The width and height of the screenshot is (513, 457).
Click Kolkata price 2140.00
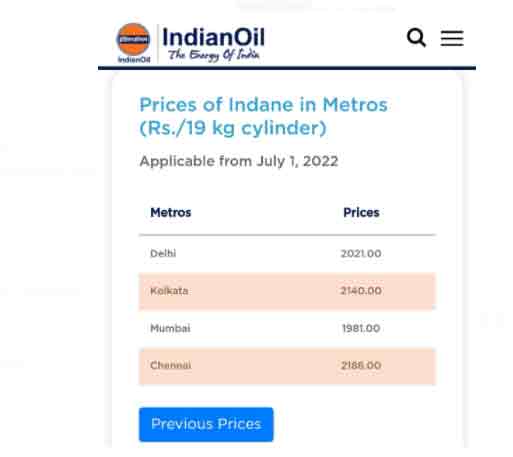[x=361, y=291]
